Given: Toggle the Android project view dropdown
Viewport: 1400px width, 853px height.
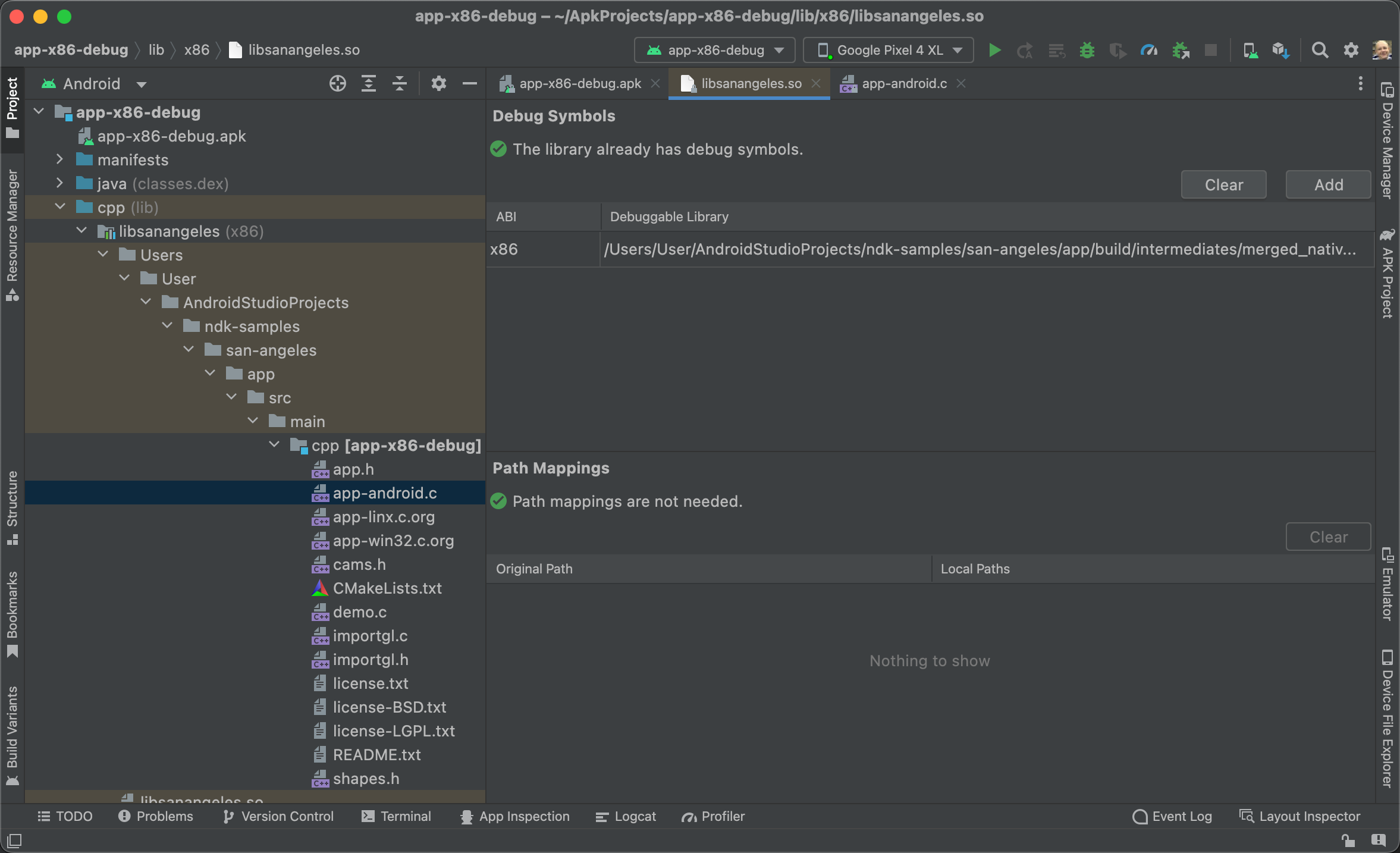Looking at the screenshot, I should click(94, 83).
